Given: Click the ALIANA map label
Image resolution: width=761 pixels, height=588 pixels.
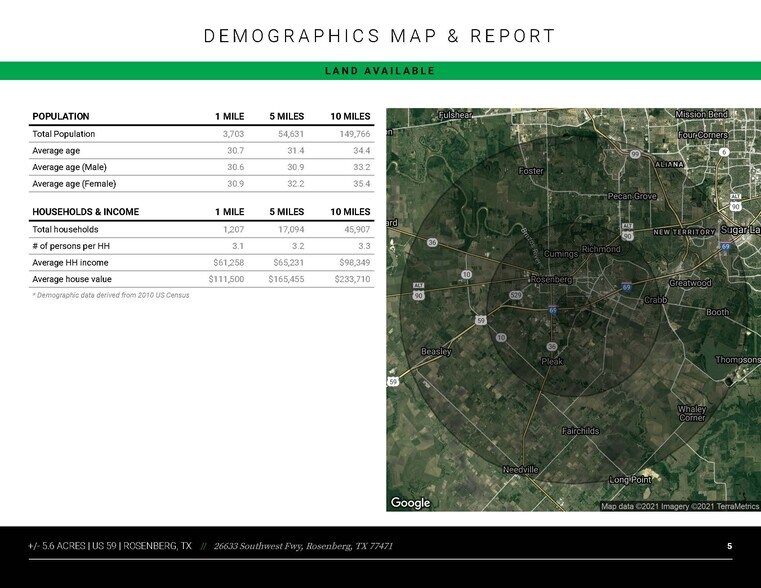Looking at the screenshot, I should [669, 164].
